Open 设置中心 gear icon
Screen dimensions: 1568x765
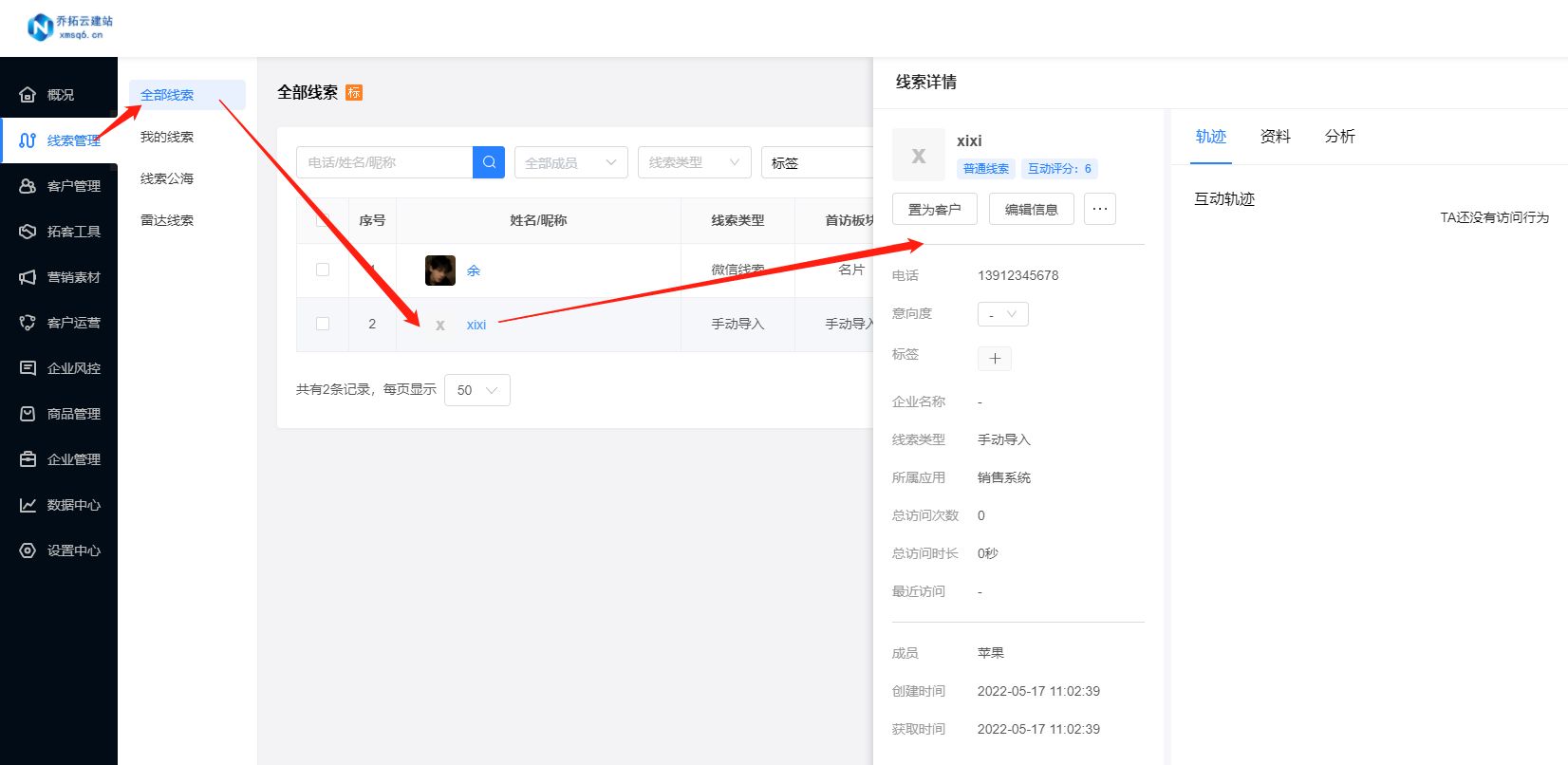(x=28, y=550)
